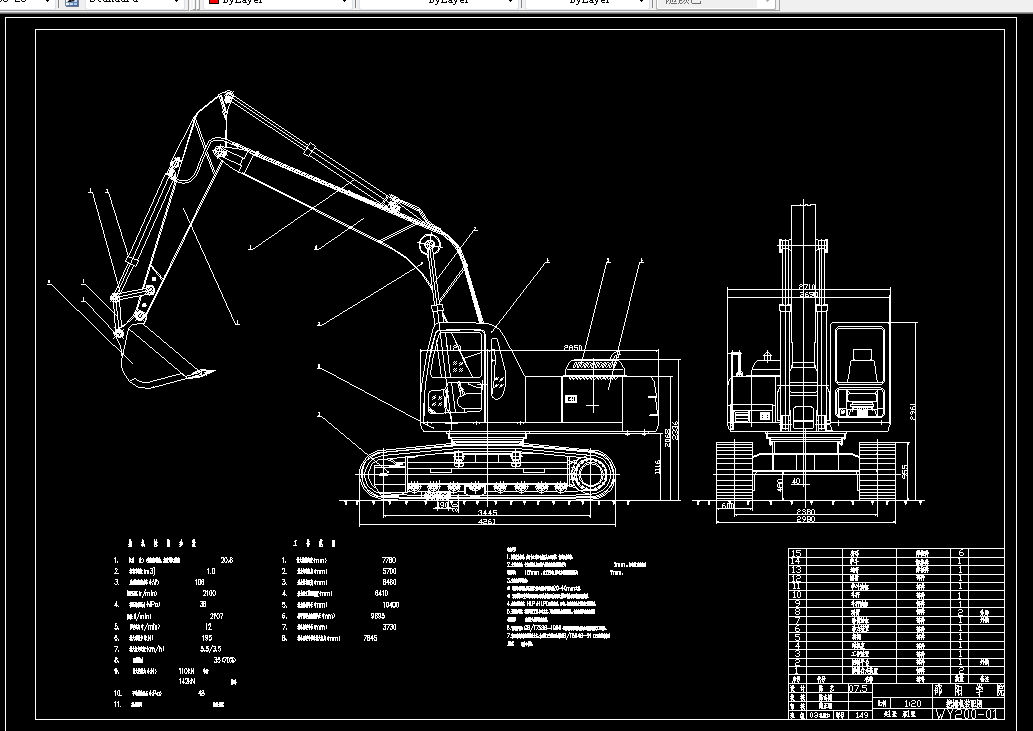1033x731 pixels.
Task: Click the working range value 9835
Action: (x=377, y=616)
